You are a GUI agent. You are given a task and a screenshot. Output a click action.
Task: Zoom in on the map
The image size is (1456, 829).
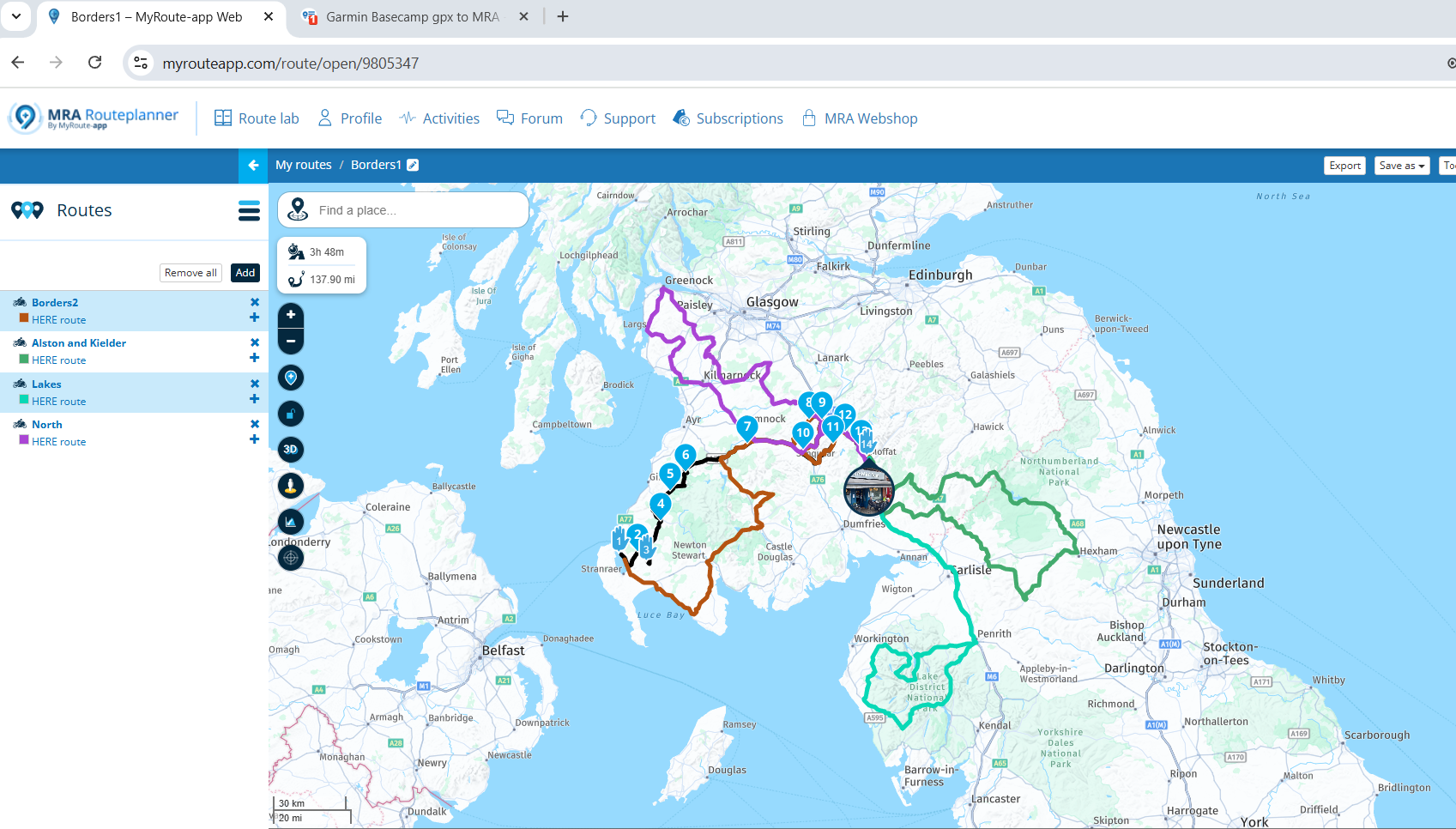coord(291,315)
